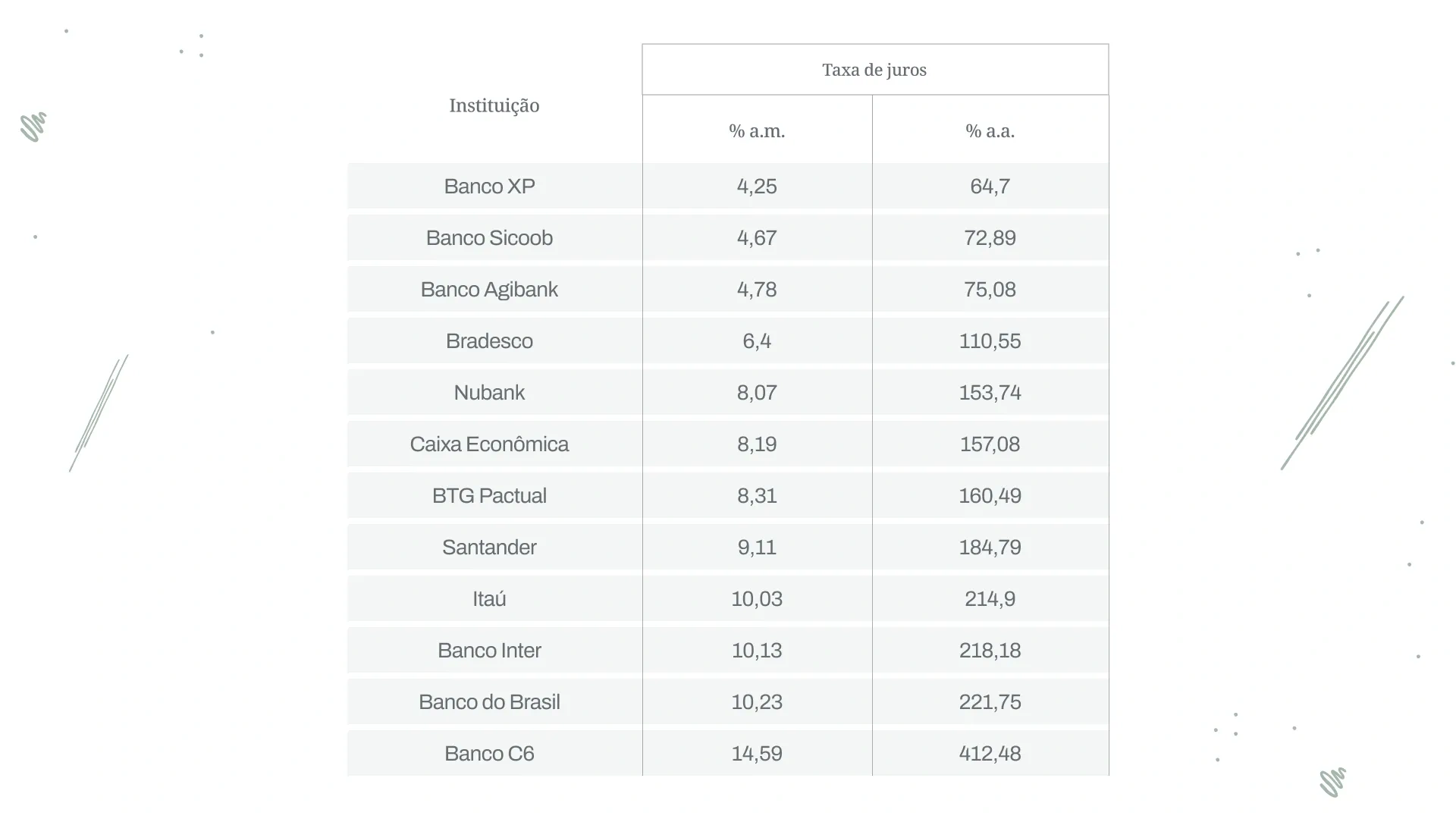The image size is (1456, 819).
Task: Click the Caixa Econômica cell
Action: (x=489, y=444)
